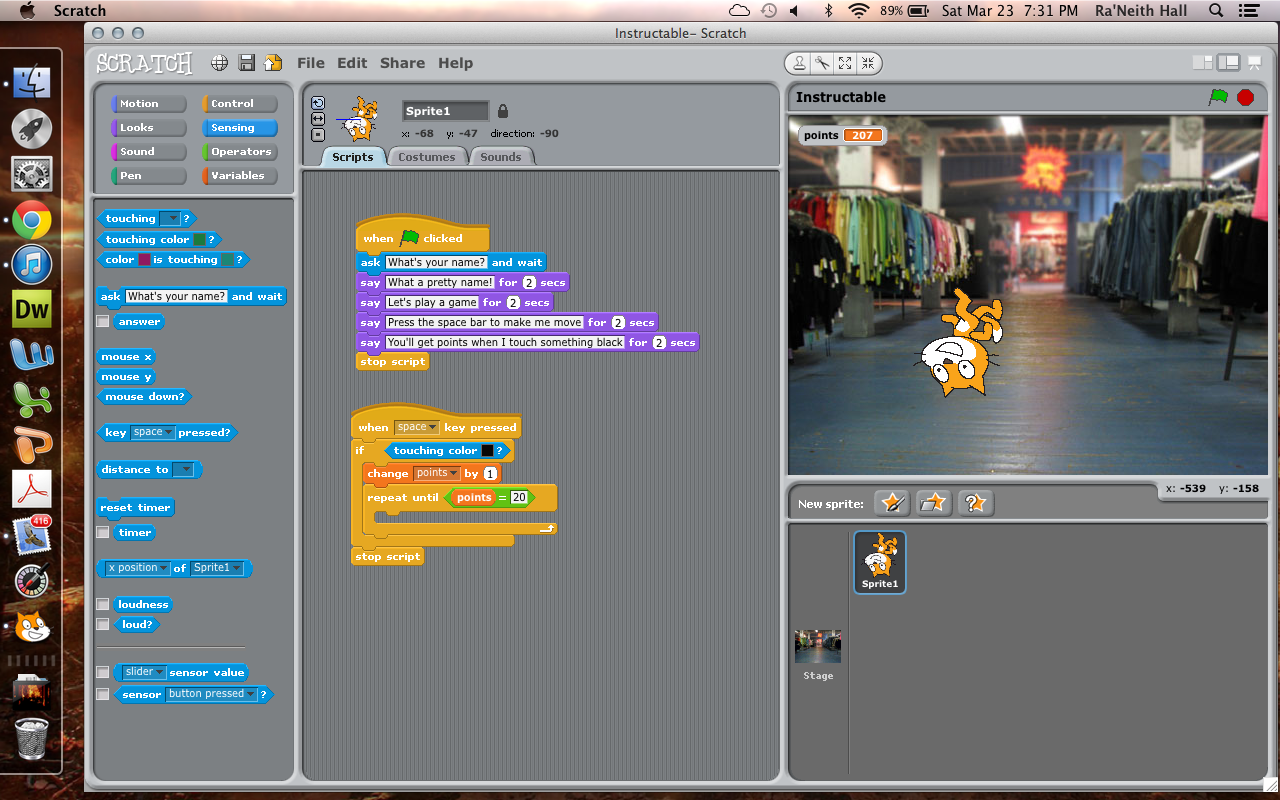This screenshot has height=800, width=1280.
Task: Select the Looks block category
Action: (x=149, y=128)
